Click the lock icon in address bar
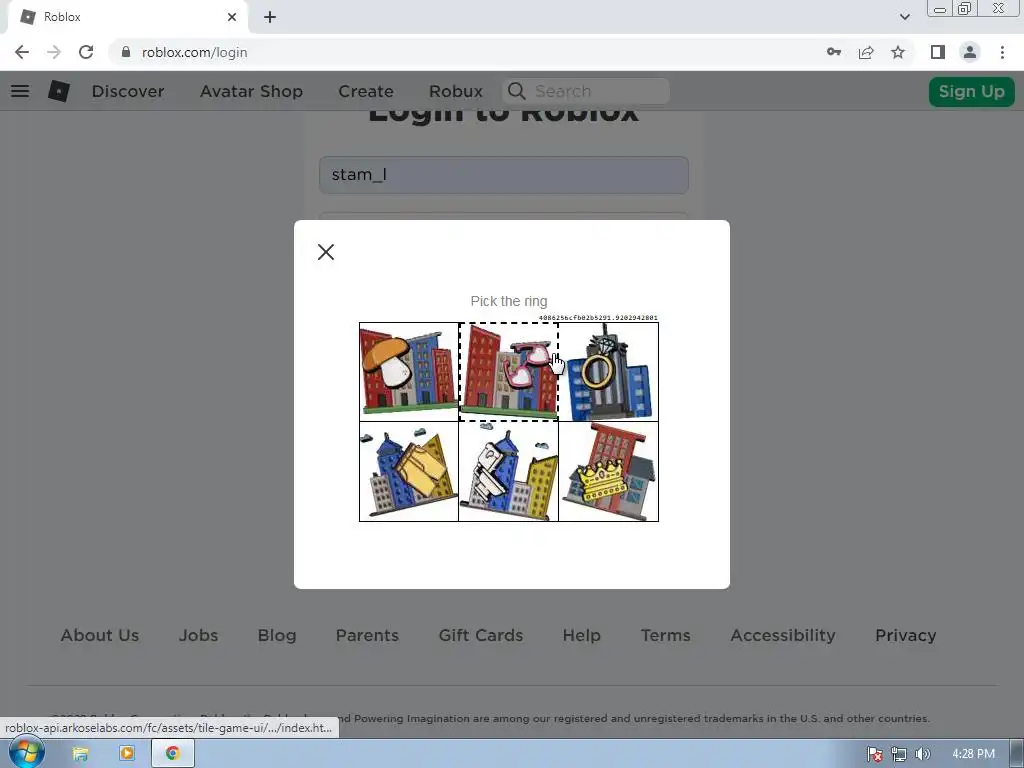The image size is (1024, 768). [126, 52]
